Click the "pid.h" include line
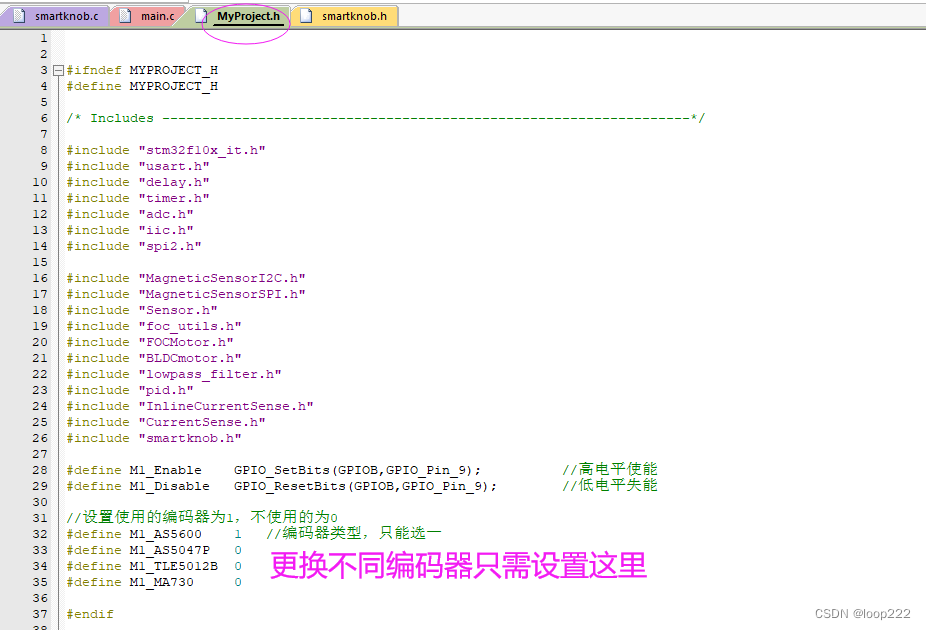926x630 pixels. pyautogui.click(x=130, y=390)
